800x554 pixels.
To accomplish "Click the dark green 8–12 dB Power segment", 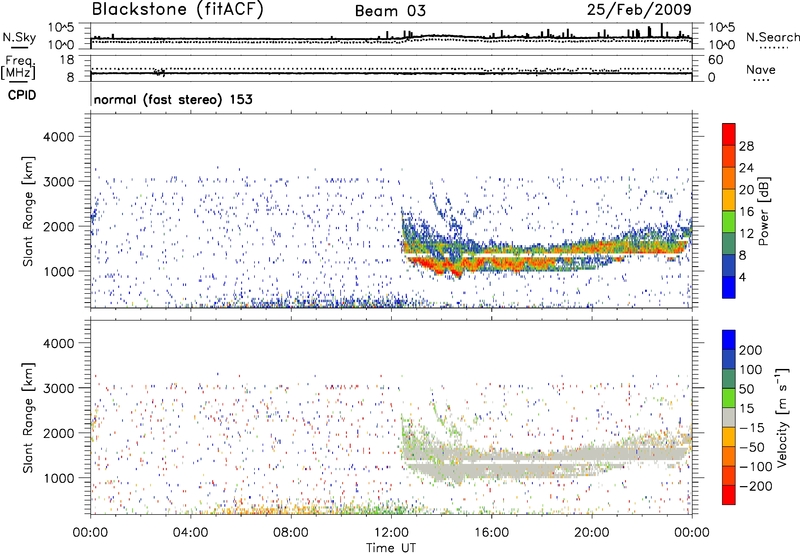I will pos(729,243).
